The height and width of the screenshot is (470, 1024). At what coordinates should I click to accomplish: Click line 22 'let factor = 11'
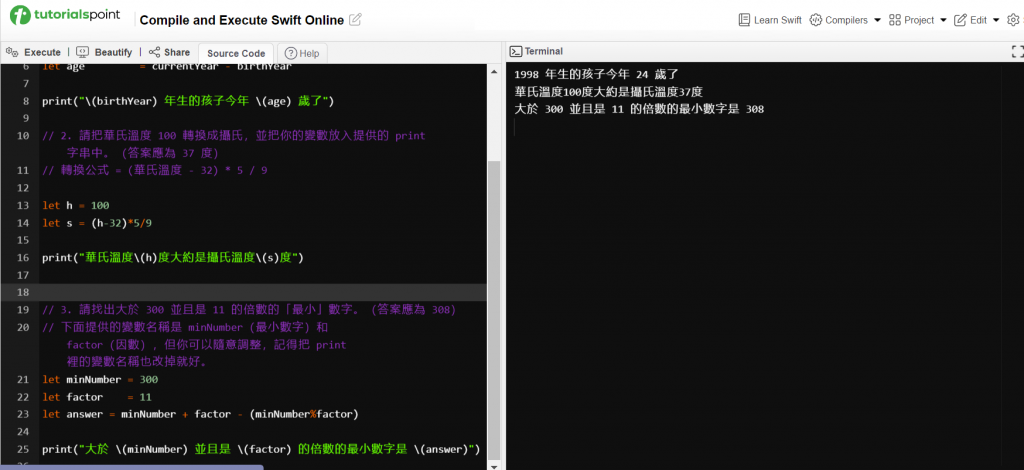point(97,397)
